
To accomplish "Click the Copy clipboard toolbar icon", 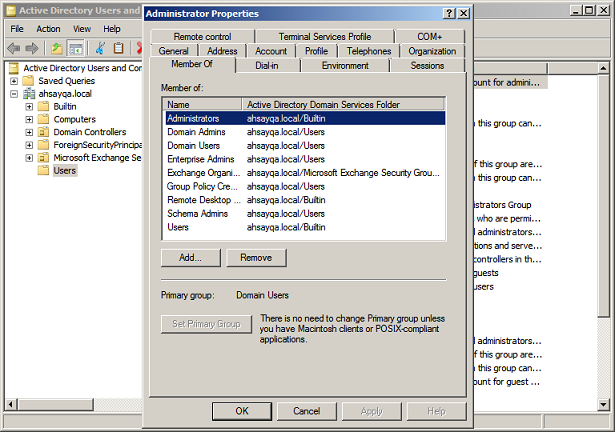I will (x=118, y=48).
